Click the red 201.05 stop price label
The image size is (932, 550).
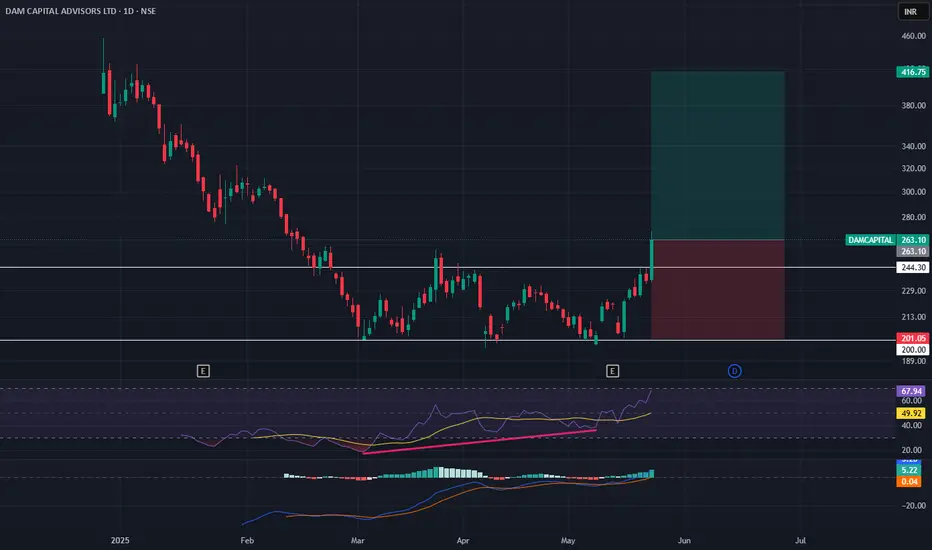(x=912, y=338)
